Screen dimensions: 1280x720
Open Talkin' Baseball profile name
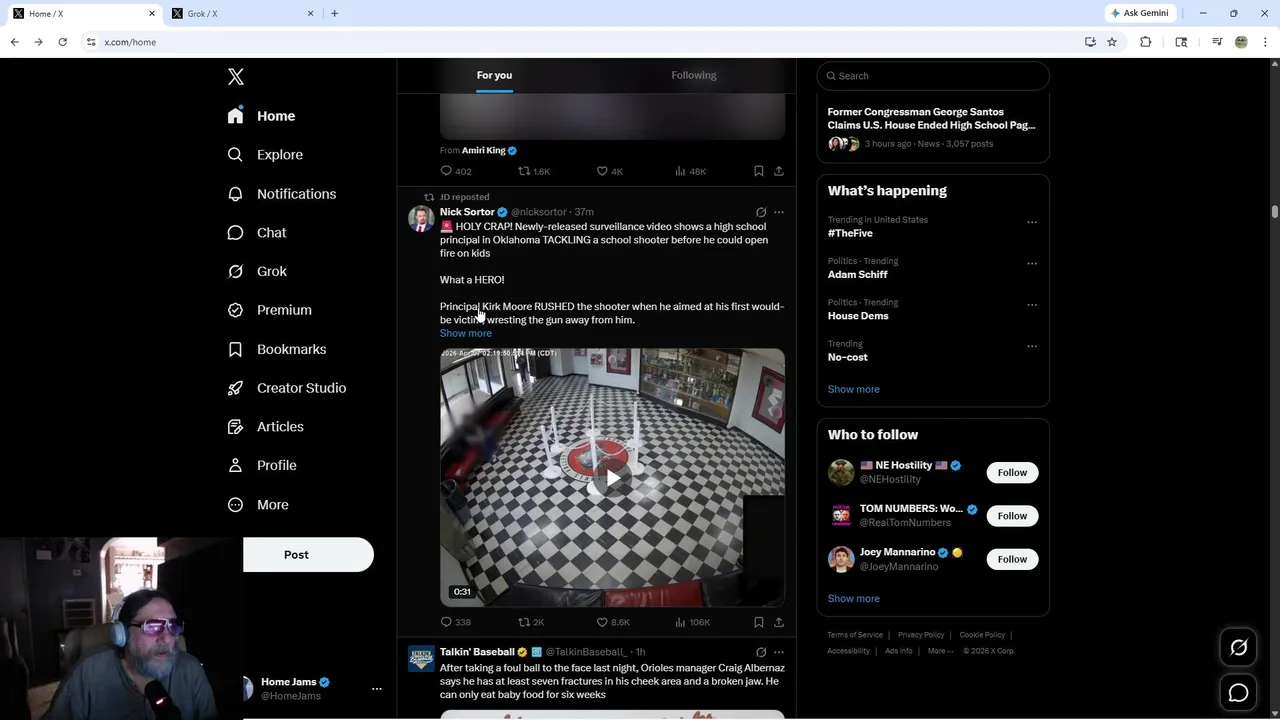point(477,652)
